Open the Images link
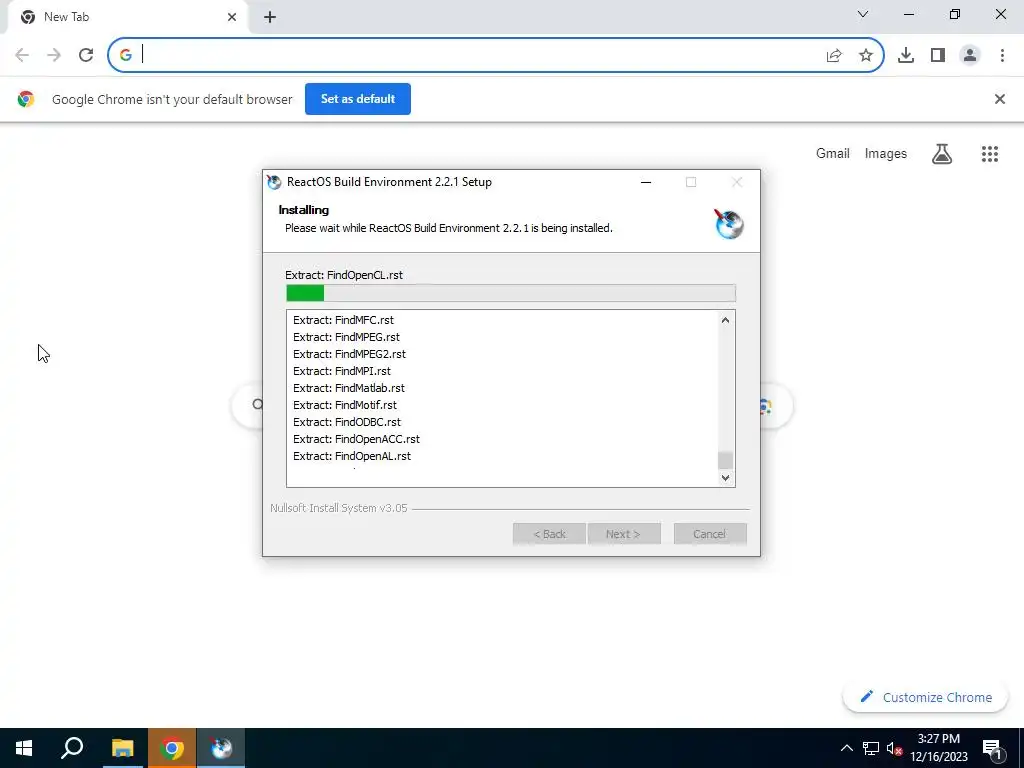 (x=886, y=153)
